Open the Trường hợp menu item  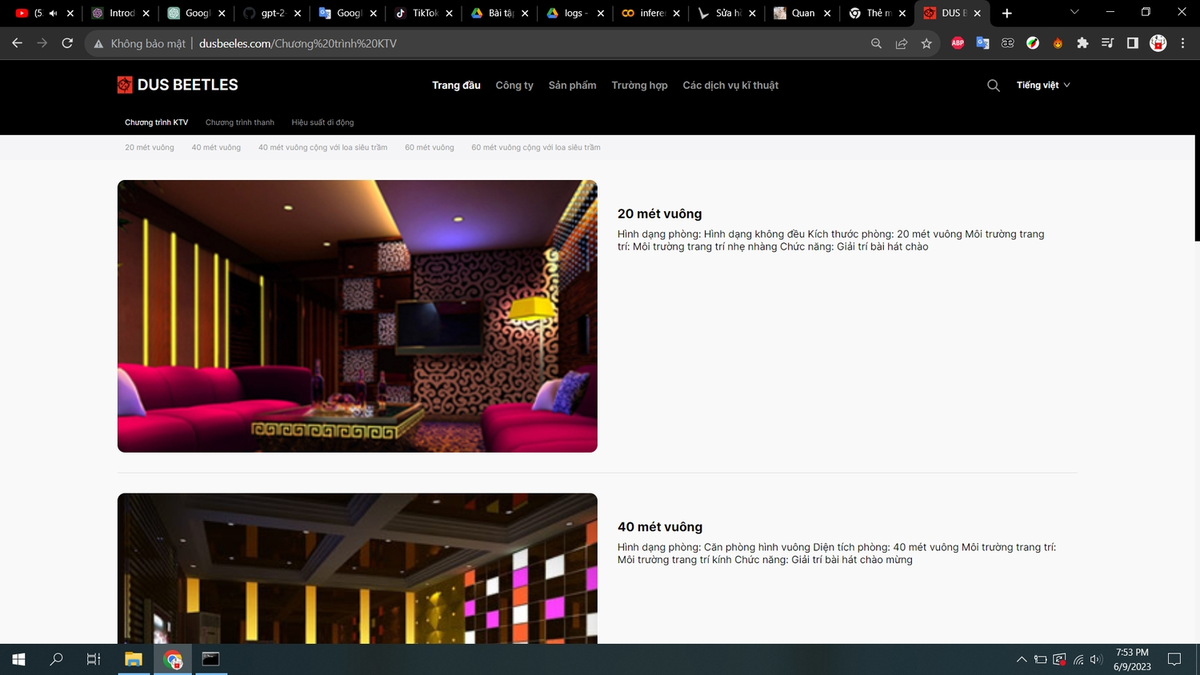click(639, 85)
